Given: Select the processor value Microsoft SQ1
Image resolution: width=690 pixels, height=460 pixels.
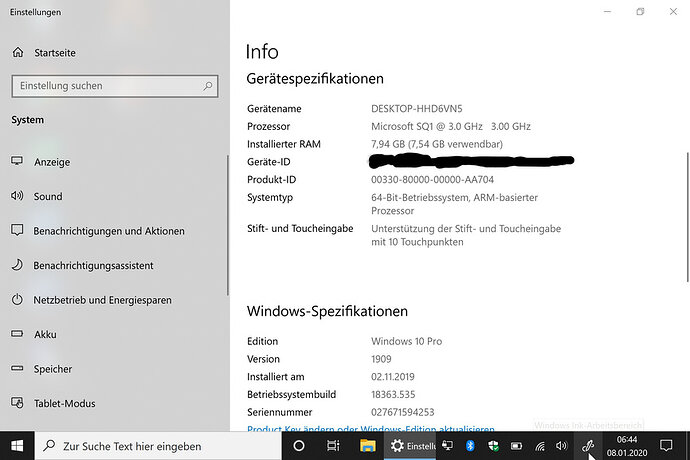Looking at the screenshot, I should click(451, 126).
